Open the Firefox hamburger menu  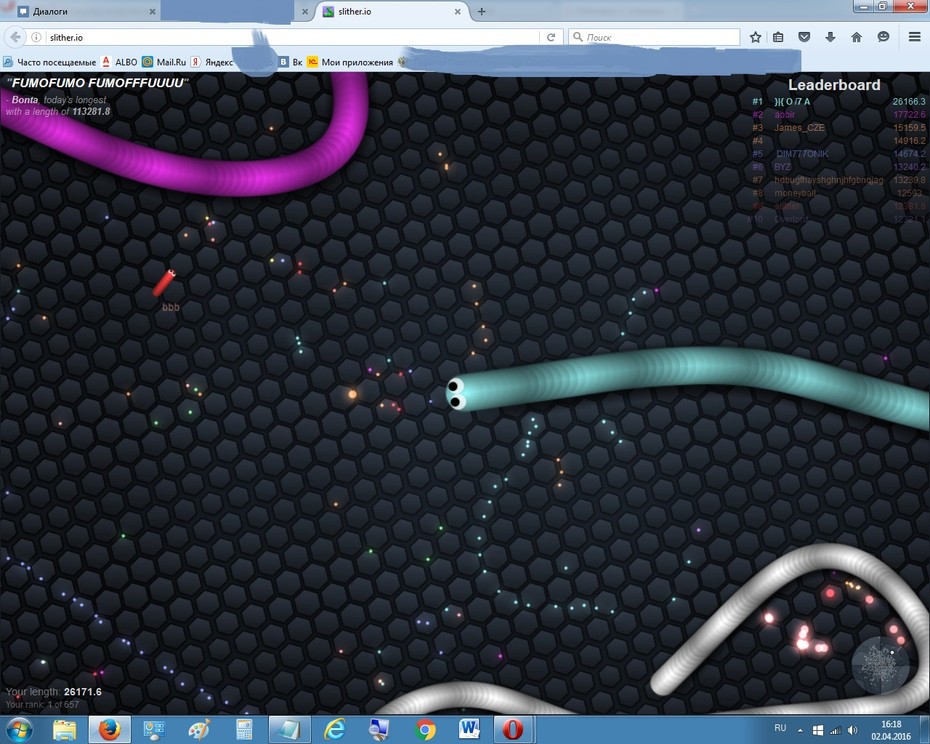click(x=915, y=37)
